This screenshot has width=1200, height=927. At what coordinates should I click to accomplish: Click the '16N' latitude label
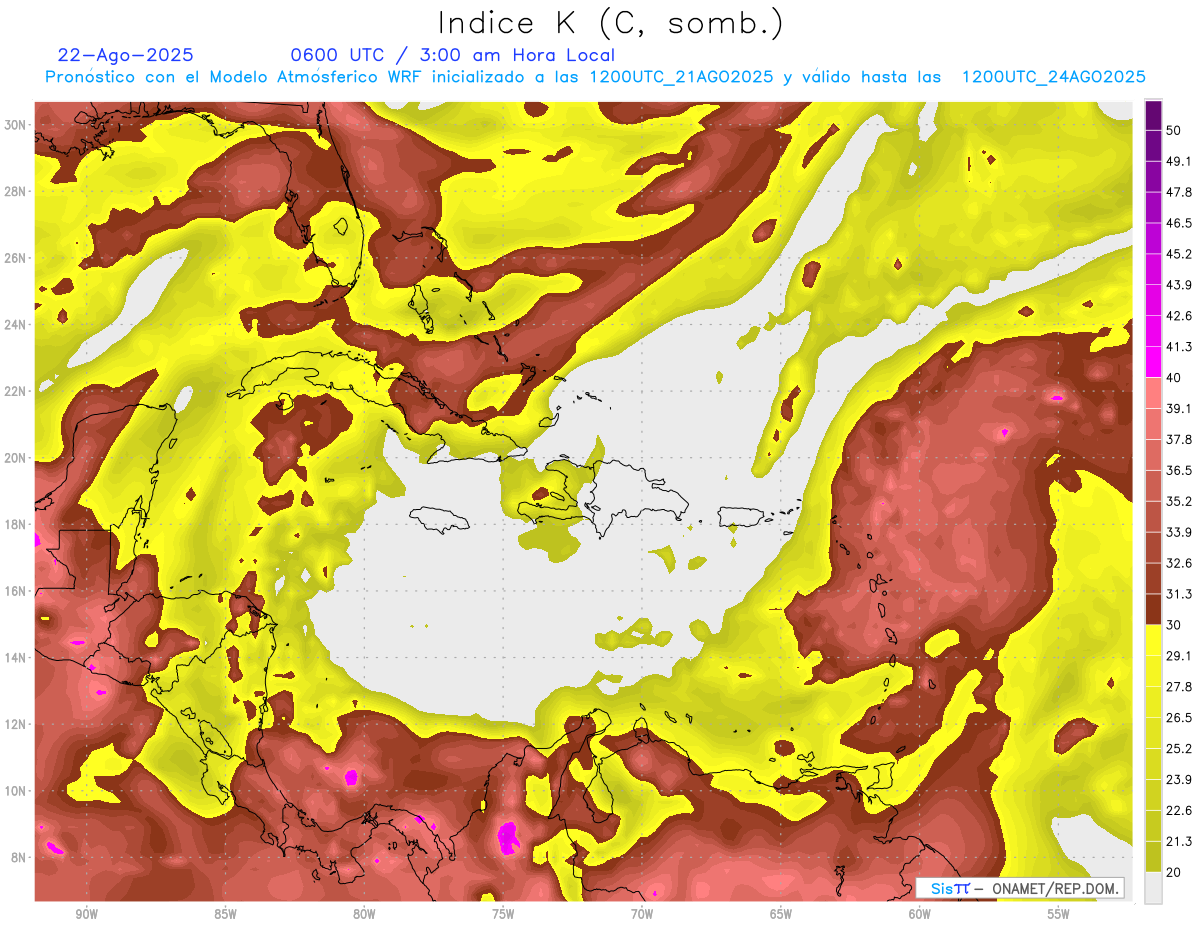(17, 591)
